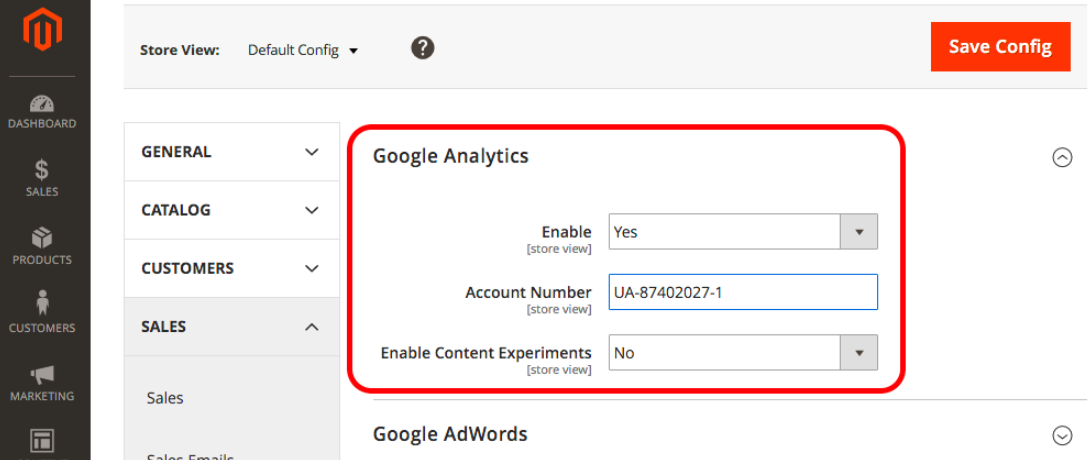Open the Enable Content Experiments dropdown
Screen dimensions: 1092x460
tap(743, 353)
